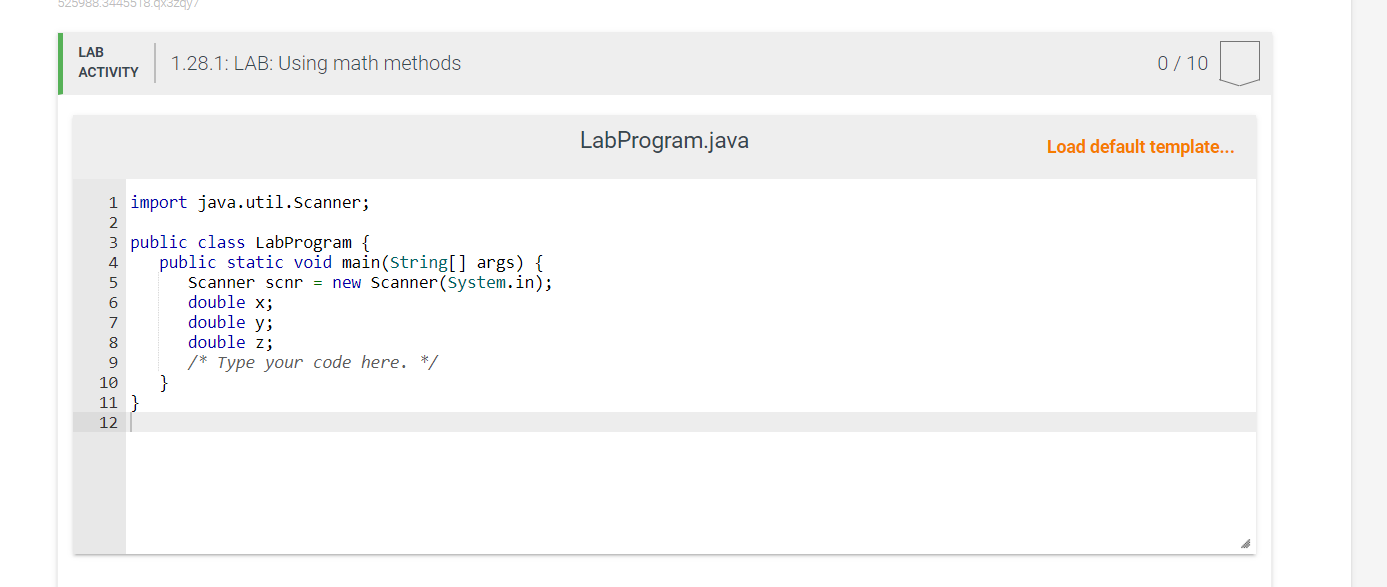This screenshot has height=587, width=1387.
Task: Place cursor on import java.util.Scanner line
Action: 250,202
